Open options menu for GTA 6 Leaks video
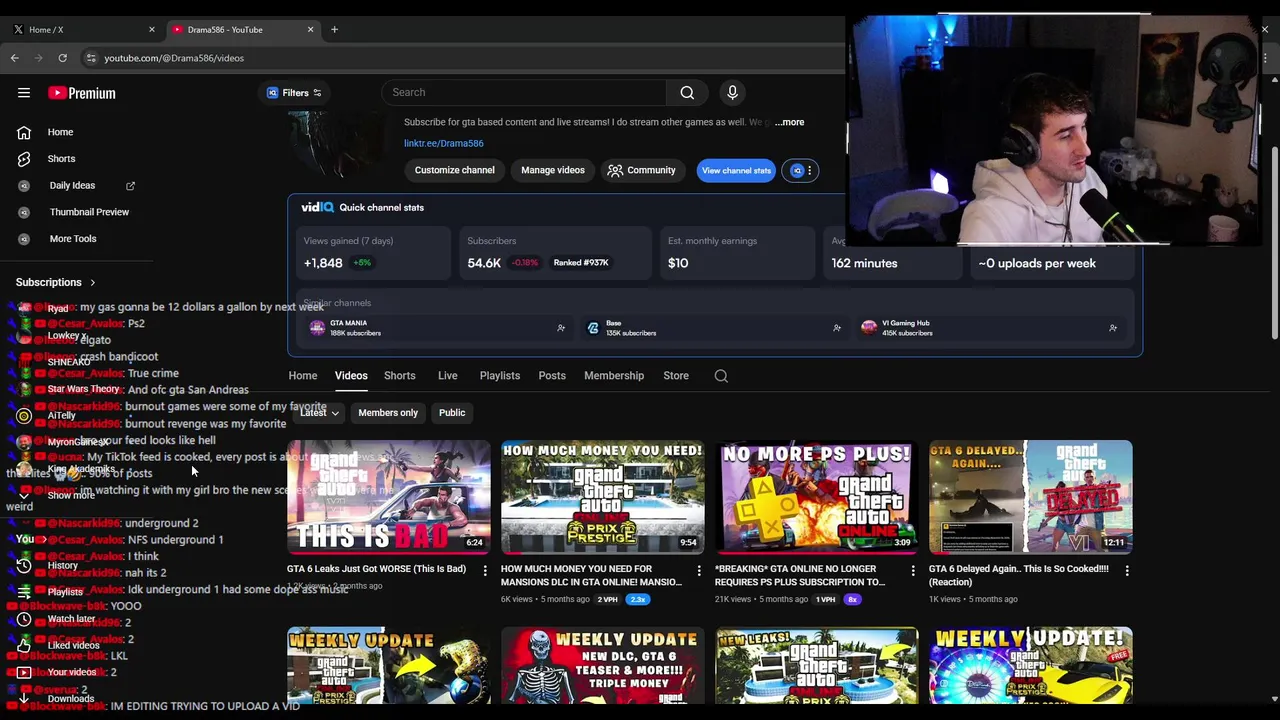The image size is (1280, 720). click(x=485, y=570)
